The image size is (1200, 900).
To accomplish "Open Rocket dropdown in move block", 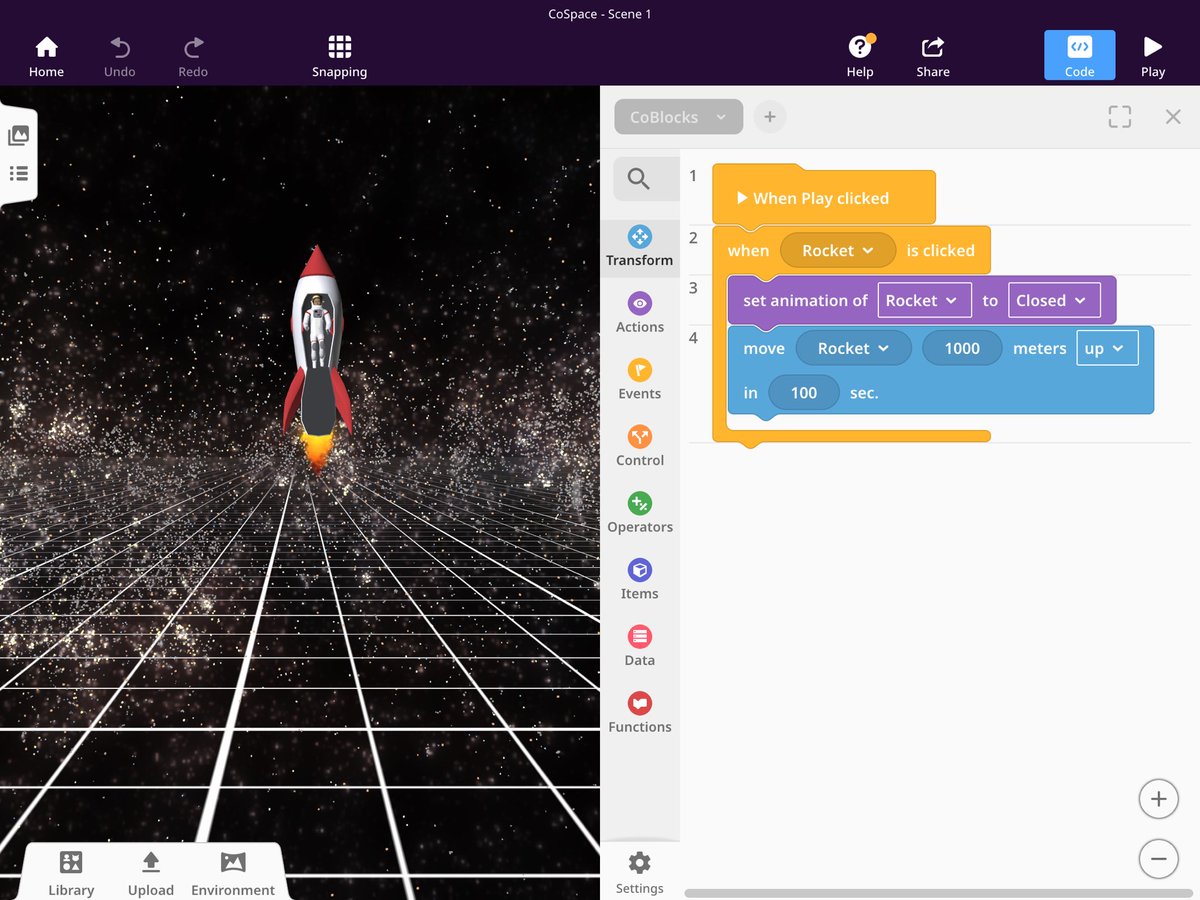I will [x=853, y=348].
